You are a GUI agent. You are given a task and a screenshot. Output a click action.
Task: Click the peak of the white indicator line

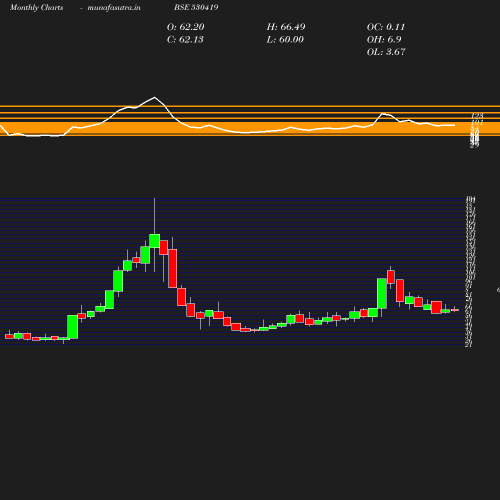click(x=154, y=97)
